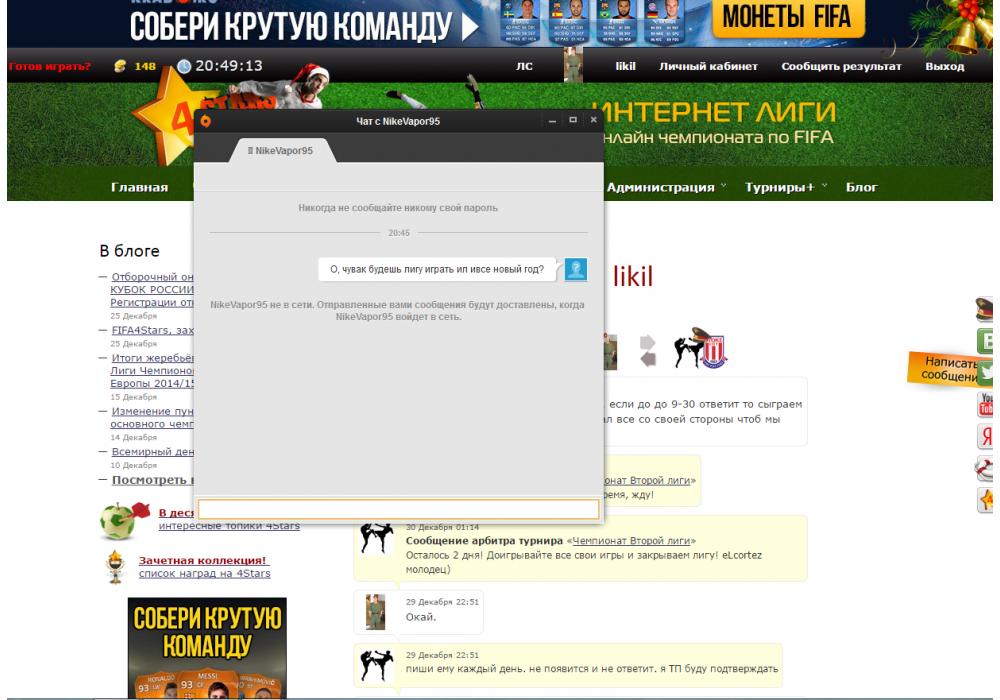Open the officer cap icon in the right sidebar
Image resolution: width=1000 pixels, height=700 pixels.
[985, 310]
